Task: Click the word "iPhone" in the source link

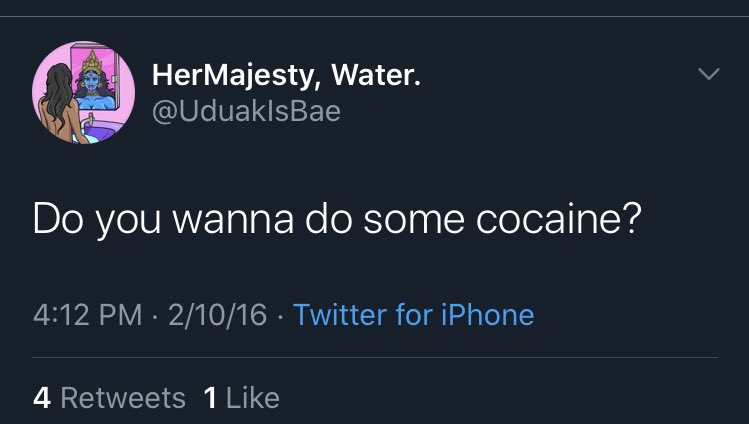Action: pos(487,315)
